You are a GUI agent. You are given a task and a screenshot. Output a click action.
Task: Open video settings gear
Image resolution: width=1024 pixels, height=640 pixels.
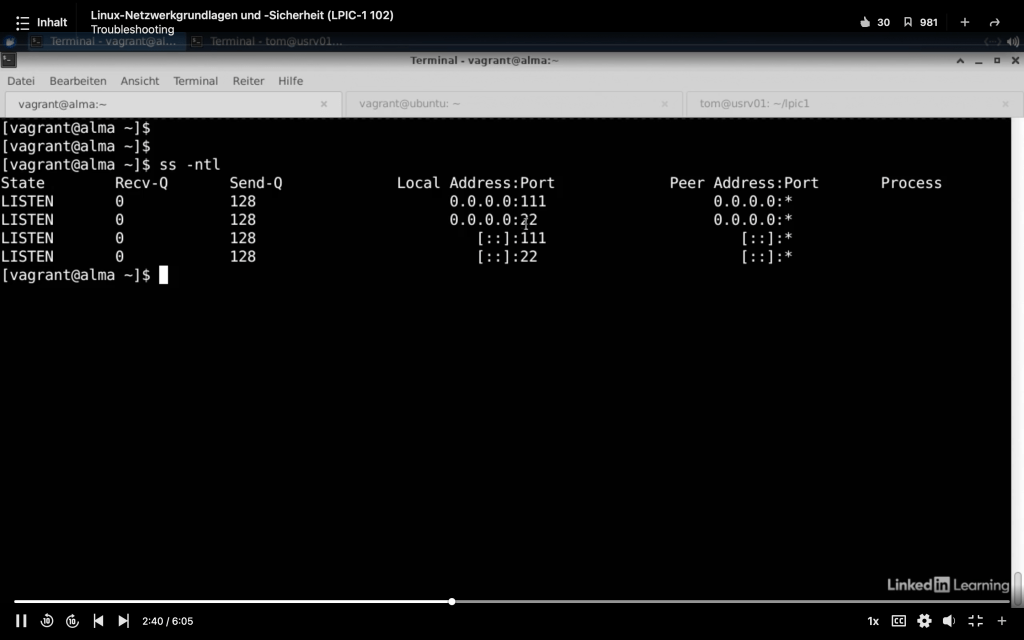tap(924, 621)
